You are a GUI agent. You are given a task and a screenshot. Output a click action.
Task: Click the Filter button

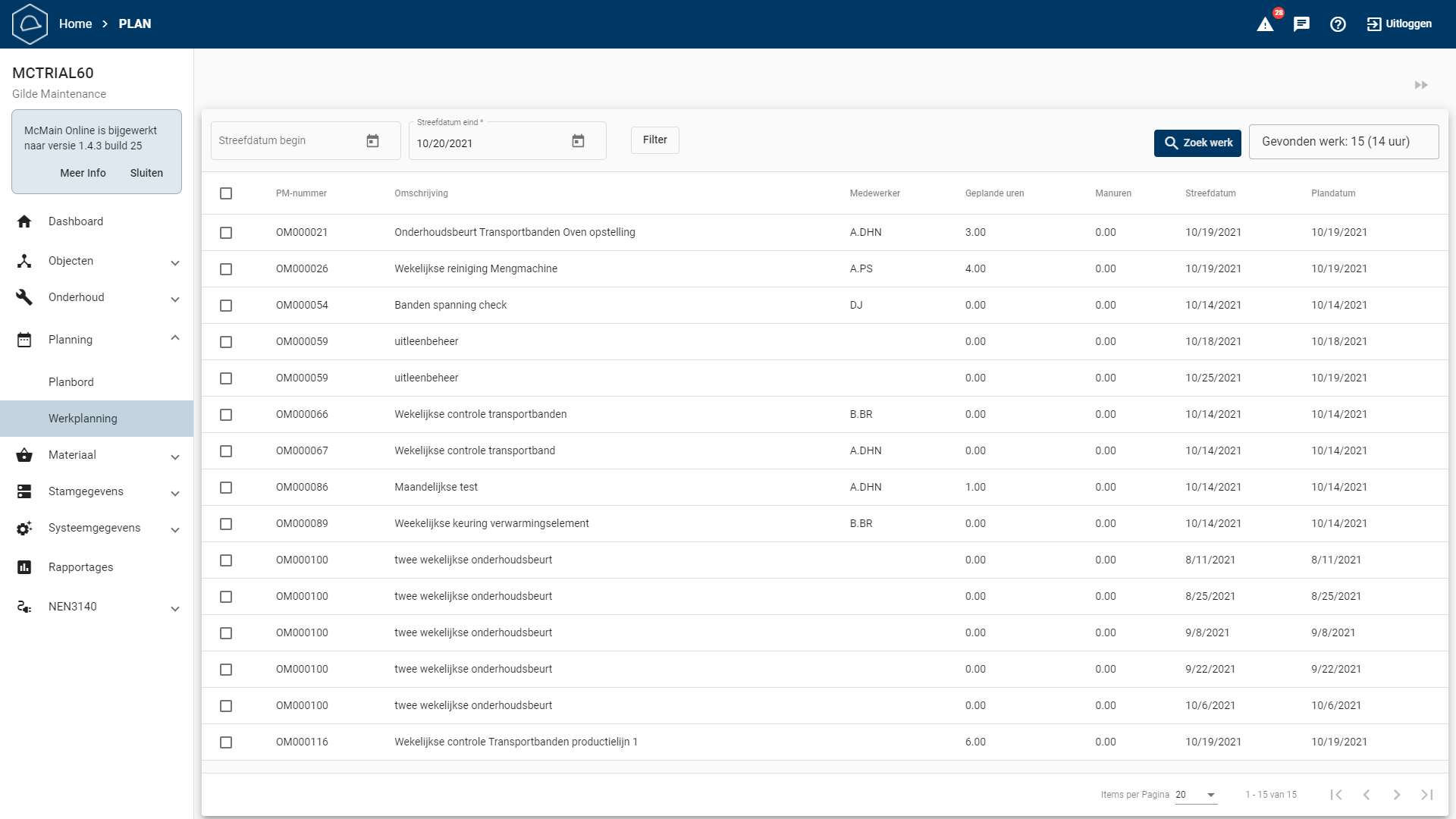[x=654, y=140]
